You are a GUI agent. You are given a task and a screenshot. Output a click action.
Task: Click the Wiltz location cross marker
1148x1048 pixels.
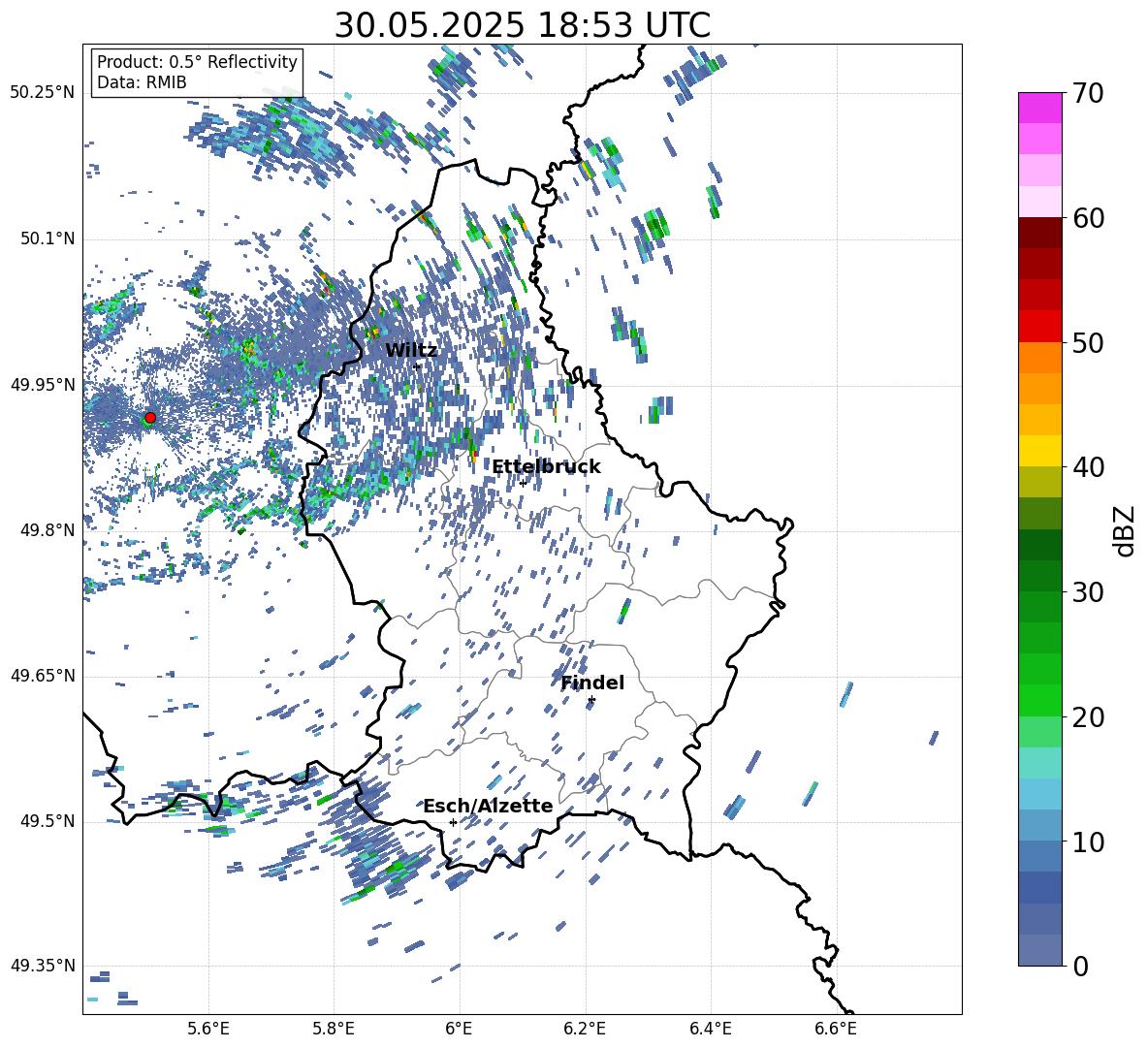coord(417,366)
